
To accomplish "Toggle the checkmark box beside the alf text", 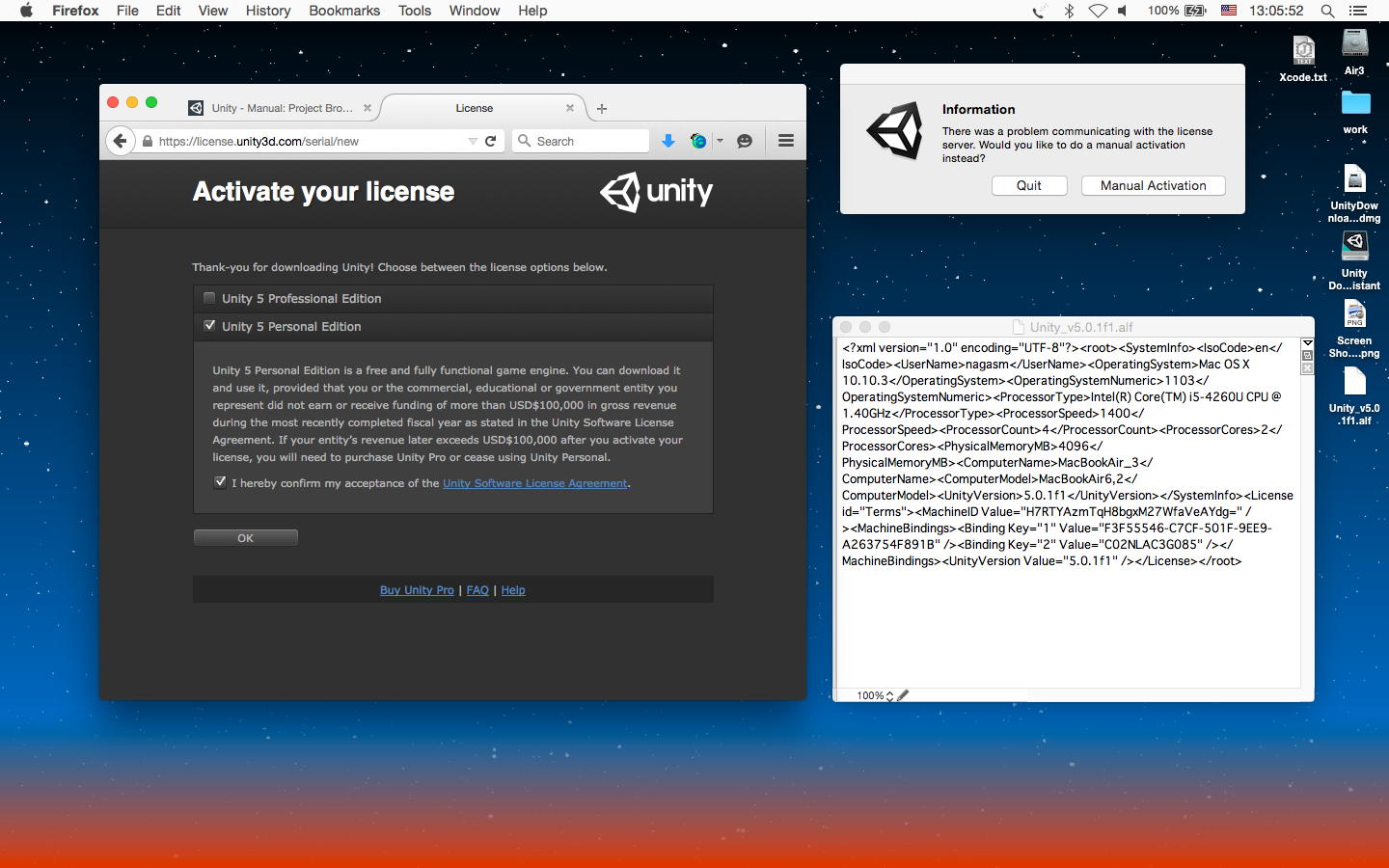I will [1307, 356].
